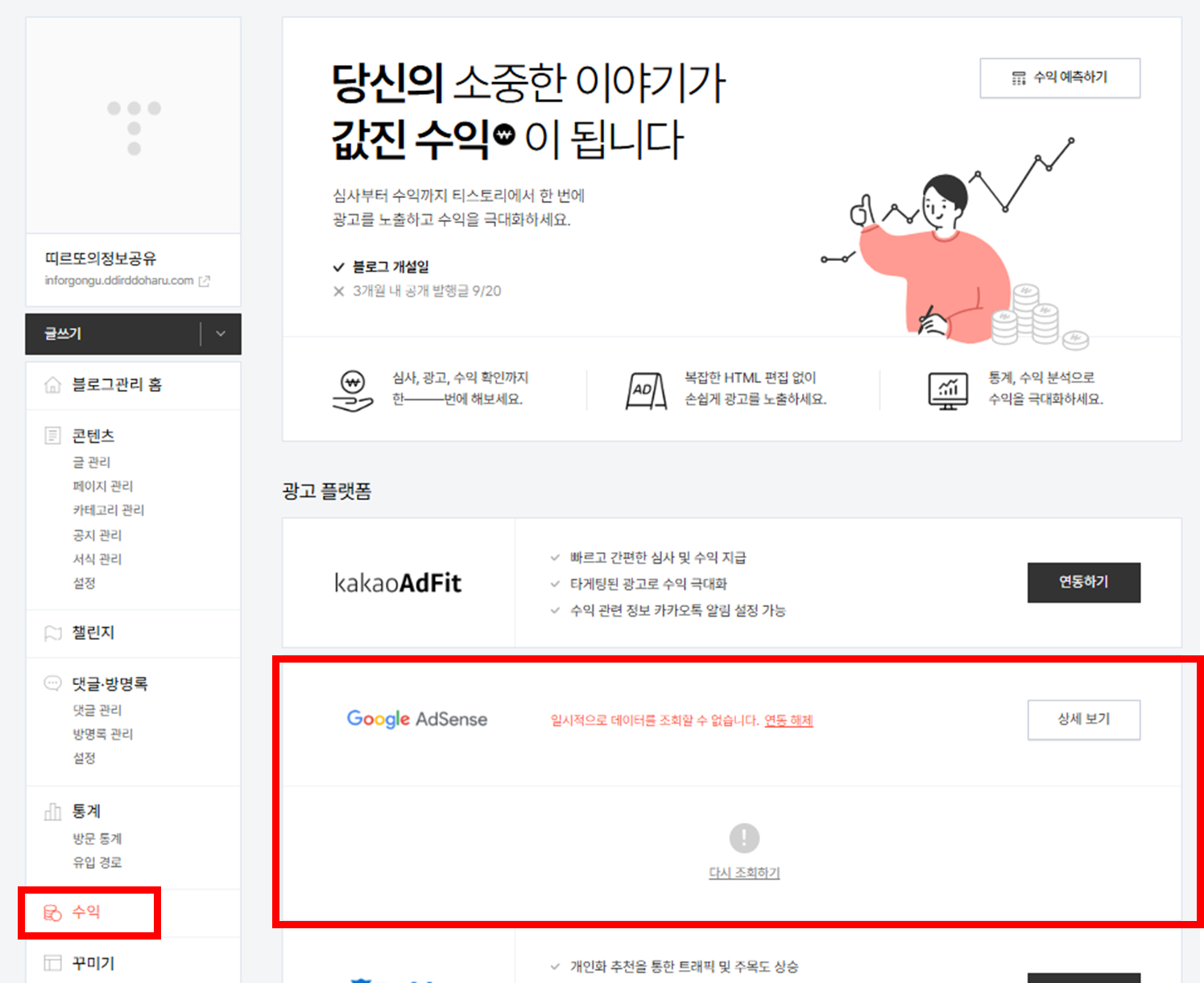This screenshot has height=983, width=1204.
Task: Open the 수익 예측하기 button
Action: click(1059, 77)
